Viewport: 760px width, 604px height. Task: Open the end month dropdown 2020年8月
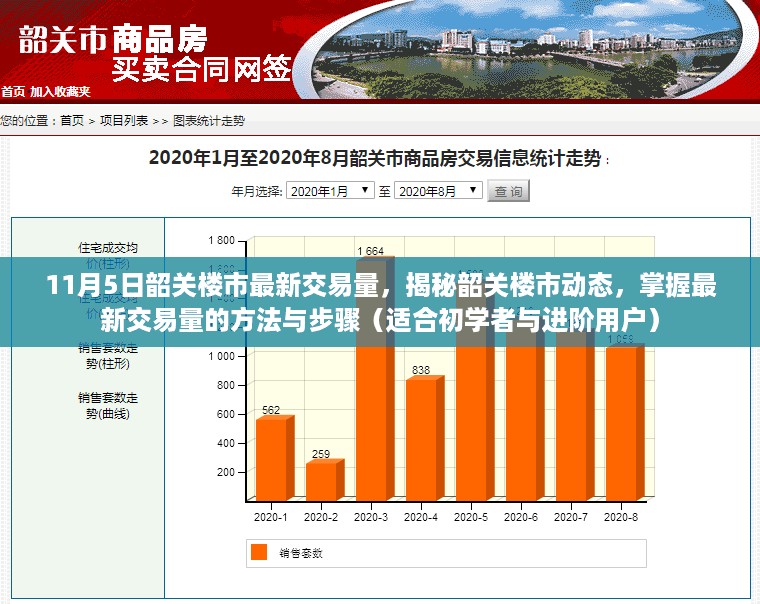click(438, 190)
